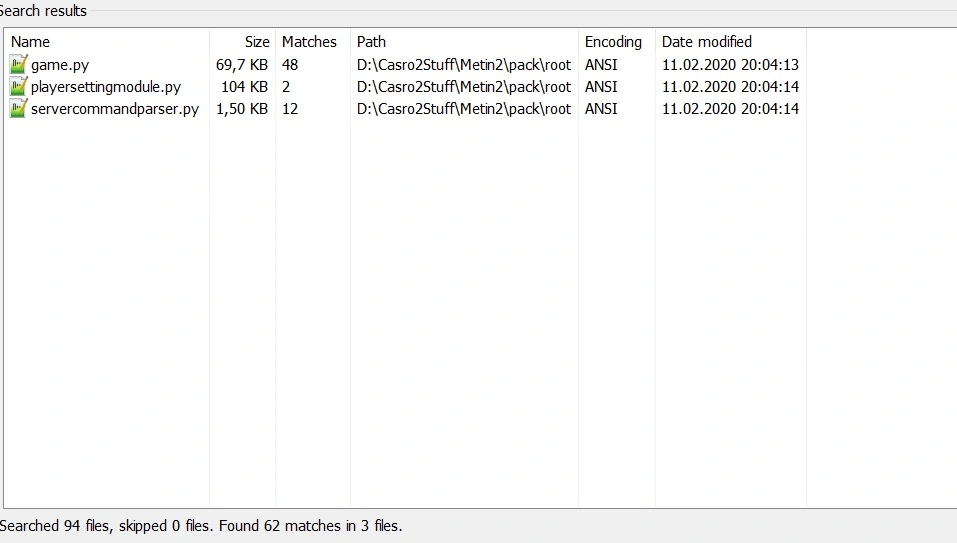Sort by Path column header

371,42
